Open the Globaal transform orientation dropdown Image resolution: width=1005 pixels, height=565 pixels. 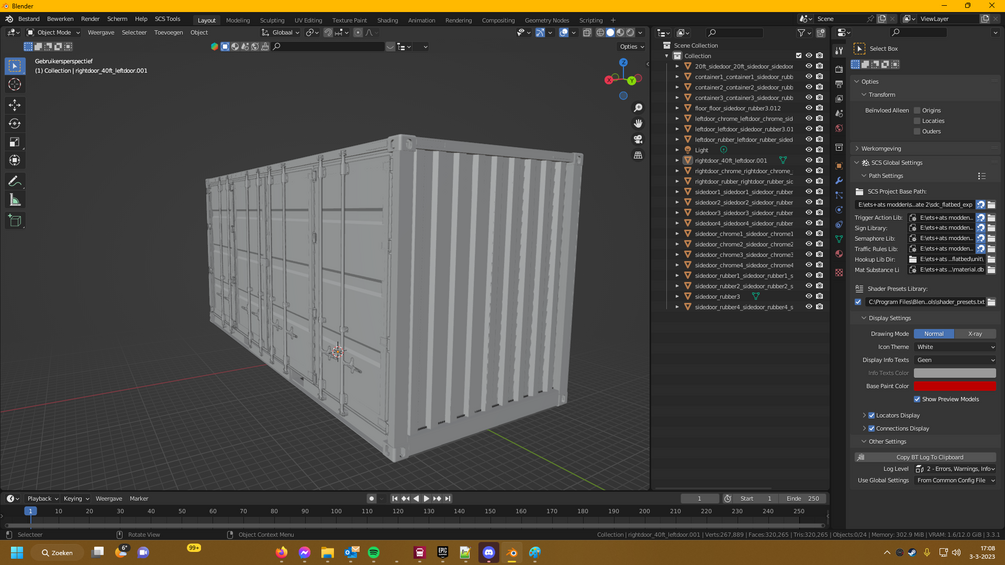[281, 33]
